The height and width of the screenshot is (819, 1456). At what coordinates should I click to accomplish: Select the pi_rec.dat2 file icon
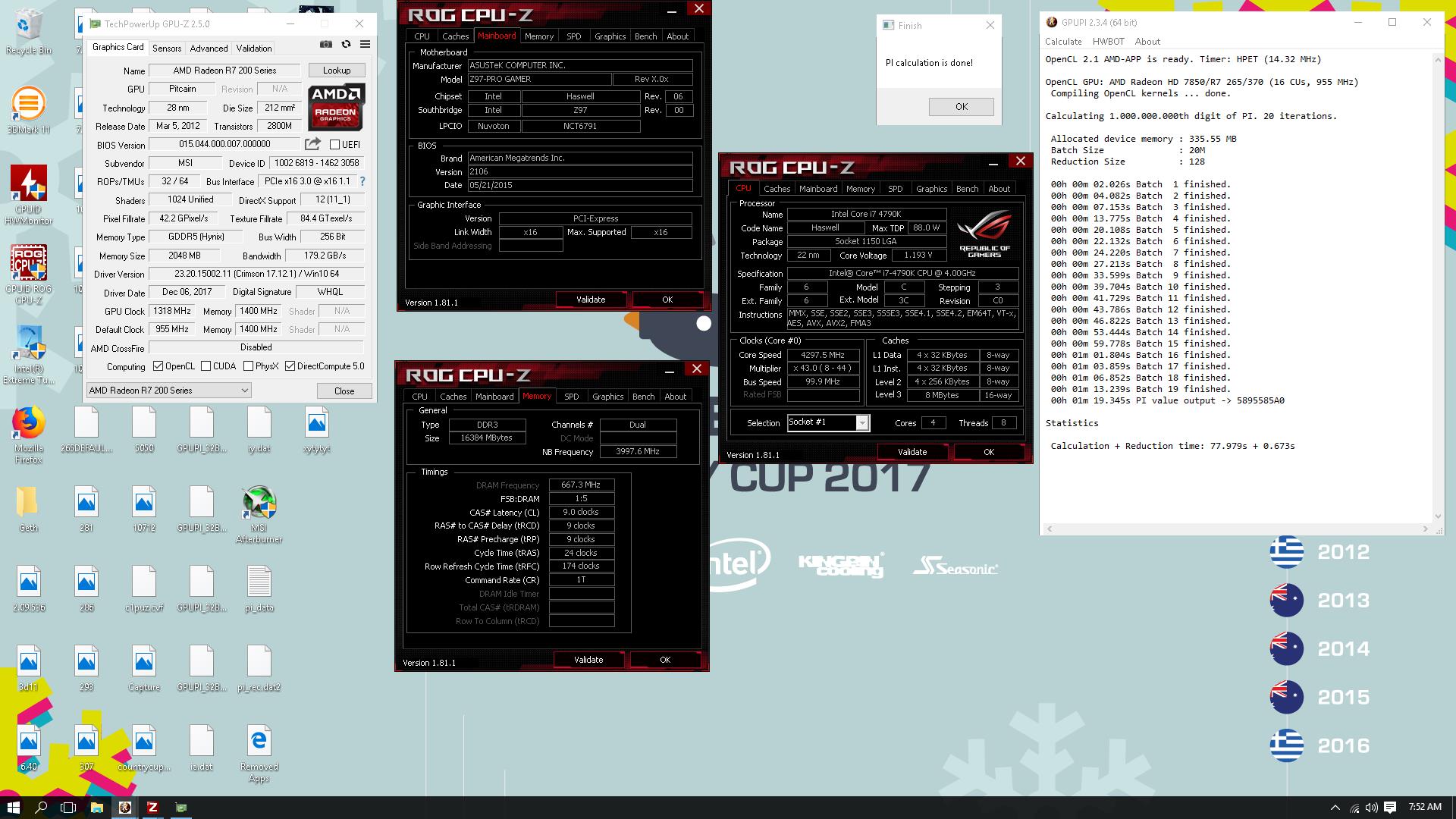(259, 668)
